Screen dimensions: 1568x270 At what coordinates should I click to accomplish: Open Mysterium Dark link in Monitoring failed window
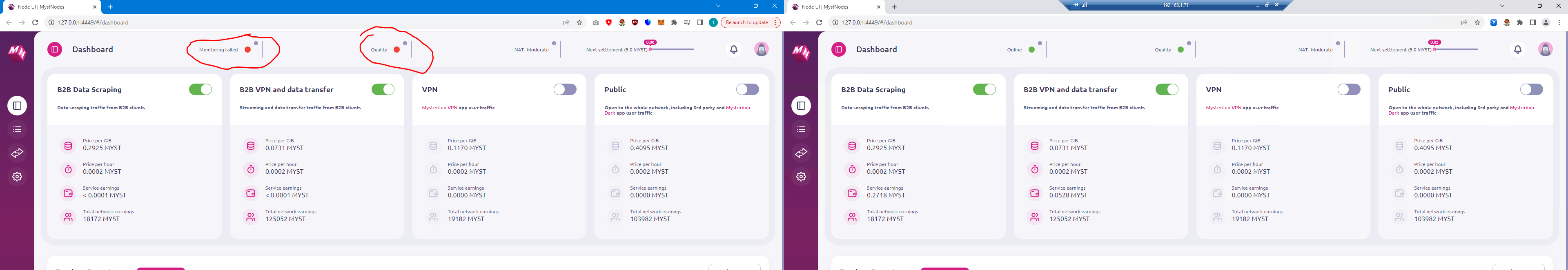tap(677, 110)
